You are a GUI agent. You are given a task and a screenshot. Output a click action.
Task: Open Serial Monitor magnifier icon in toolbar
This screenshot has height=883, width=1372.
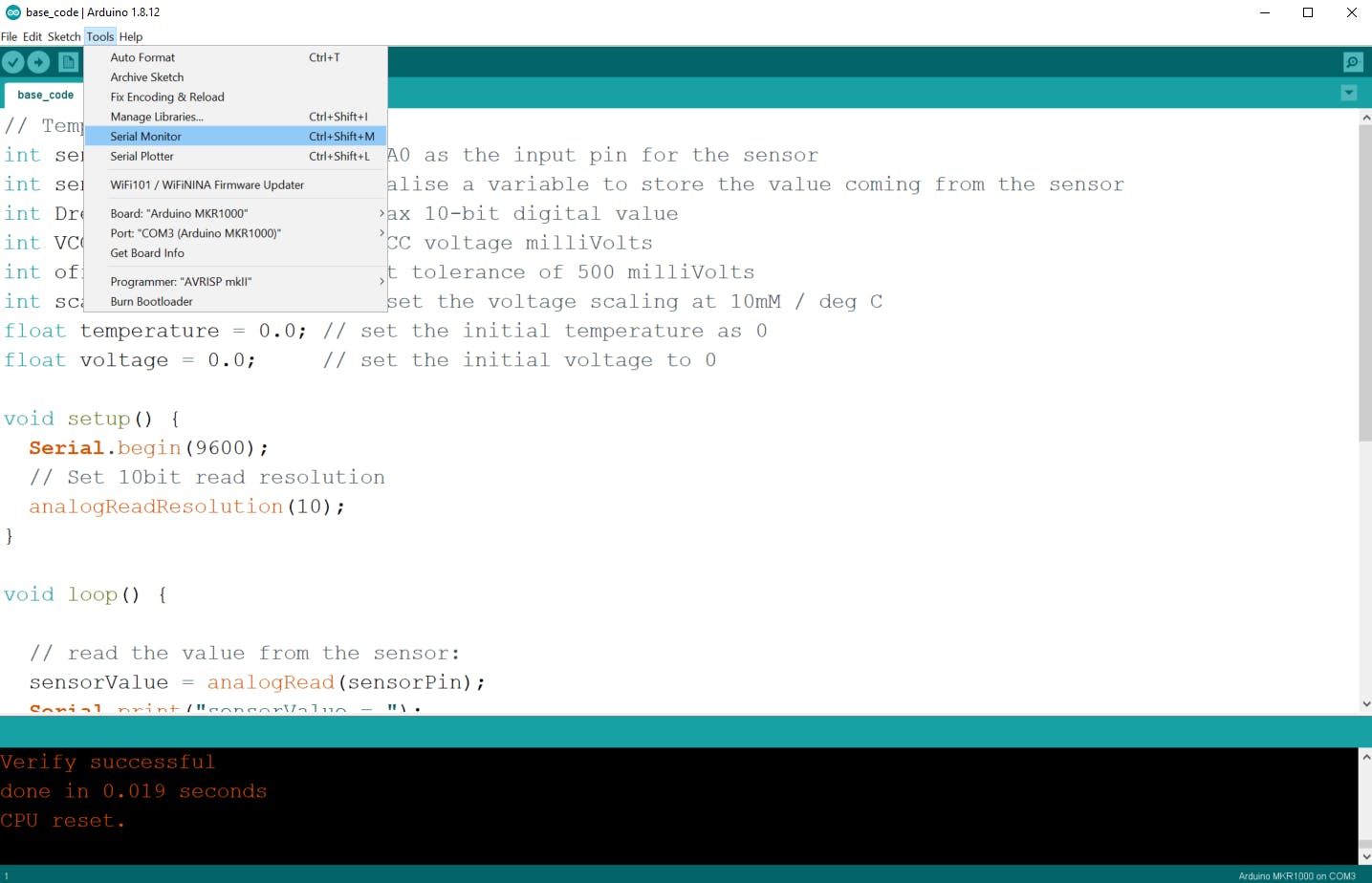click(x=1353, y=62)
